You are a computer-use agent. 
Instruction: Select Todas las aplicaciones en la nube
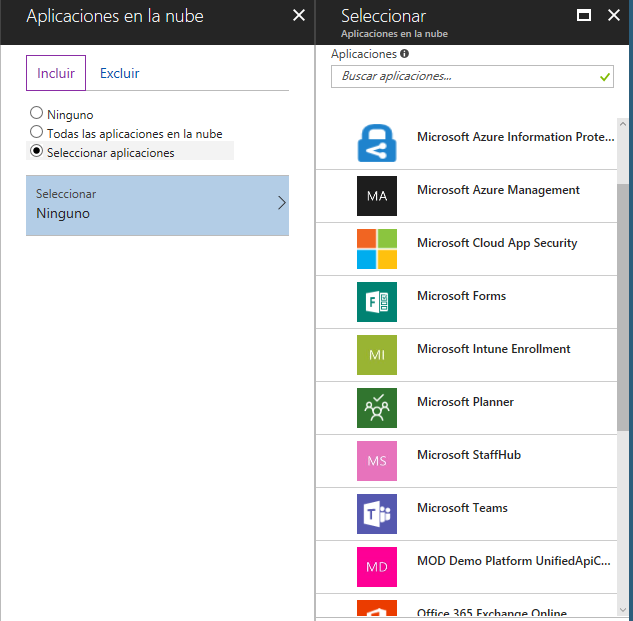pos(37,132)
